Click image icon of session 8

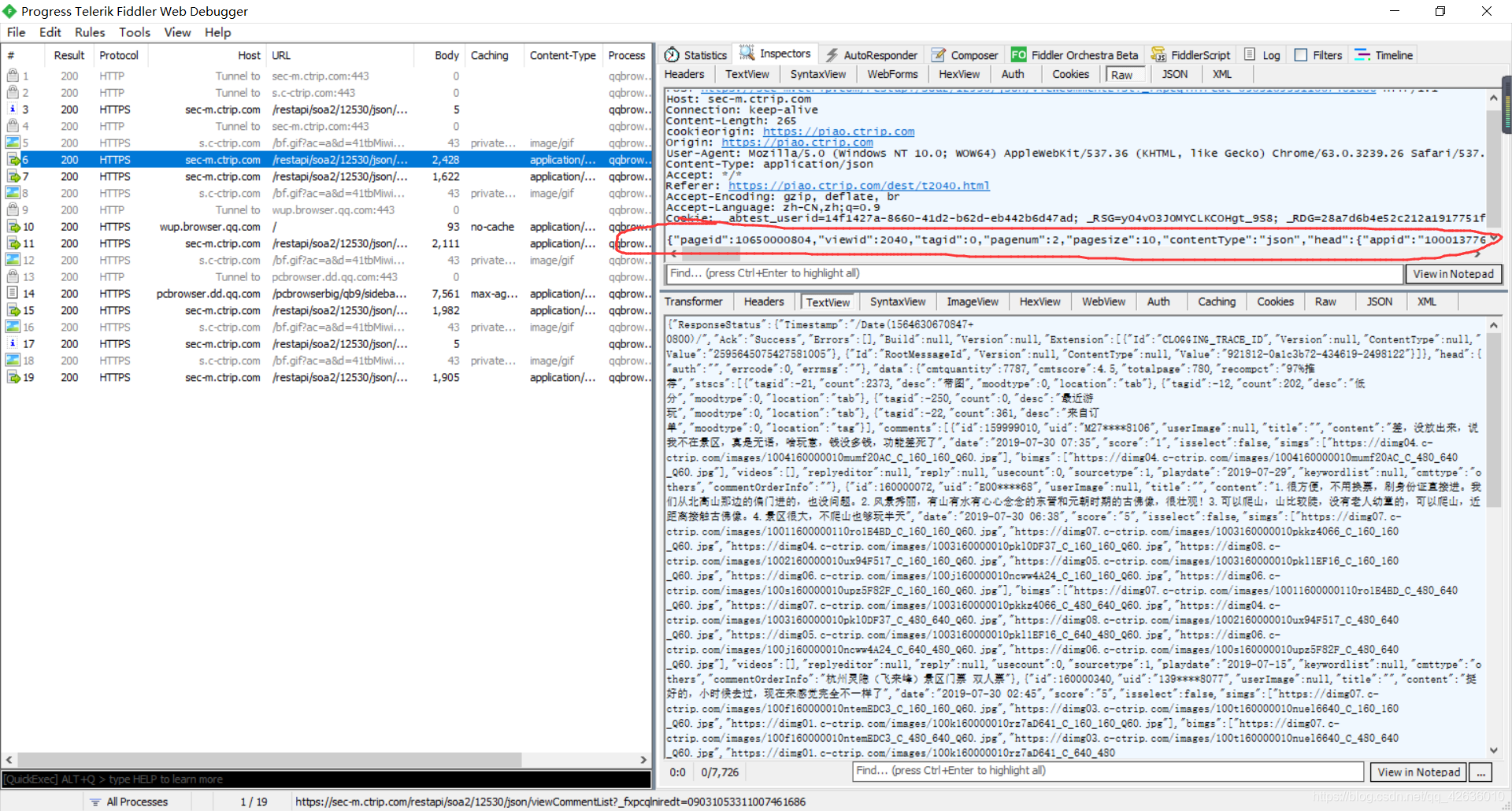pos(13,193)
